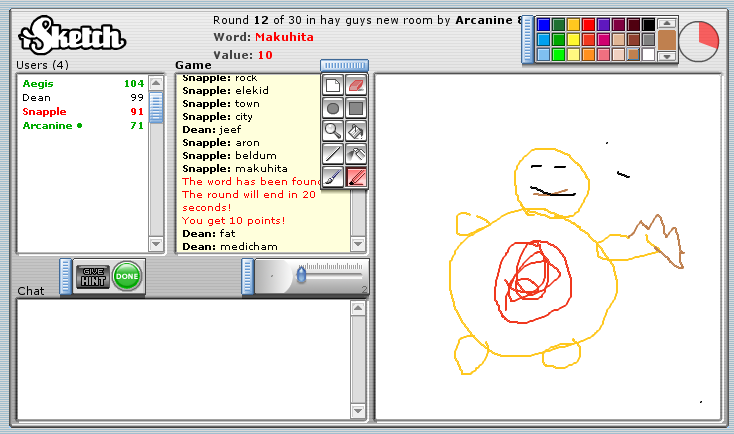Screen dimensions: 734x434
Task: Pick the dark green color swatch
Action: [558, 25]
